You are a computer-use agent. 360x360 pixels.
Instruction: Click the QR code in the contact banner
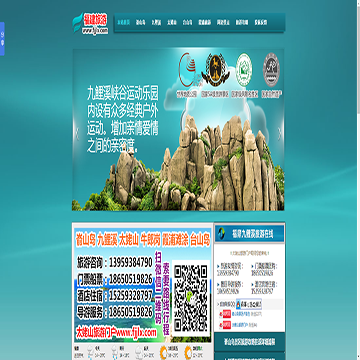(191, 298)
